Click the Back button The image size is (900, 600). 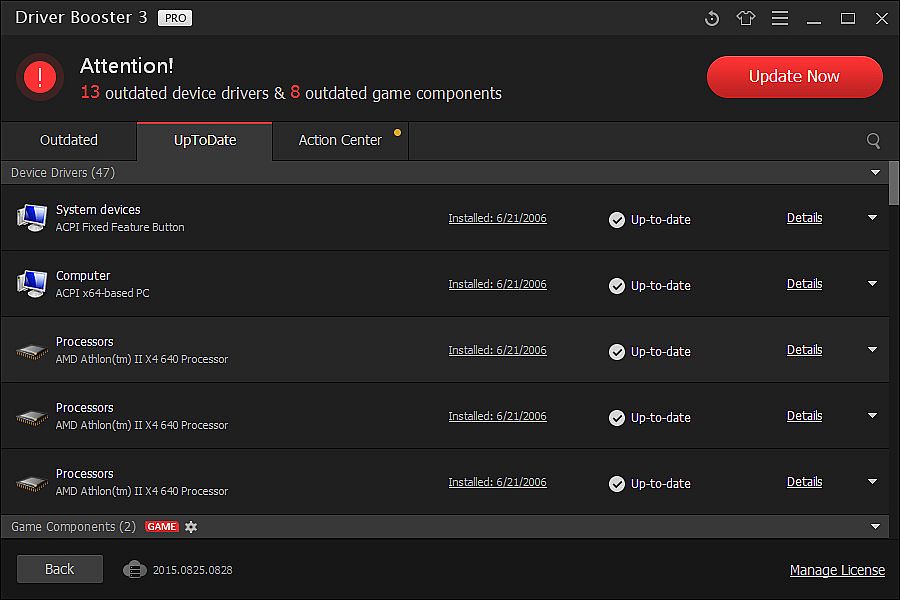(60, 569)
